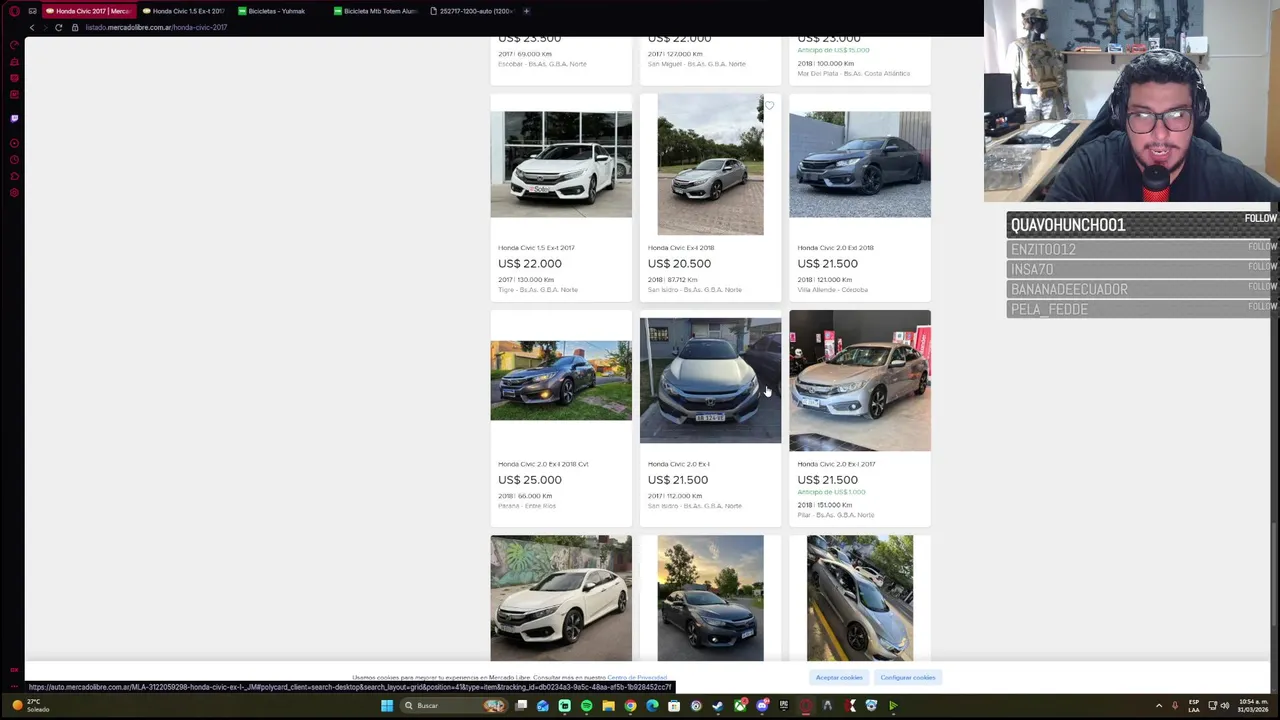Open Spotify from taskbar

point(586,706)
